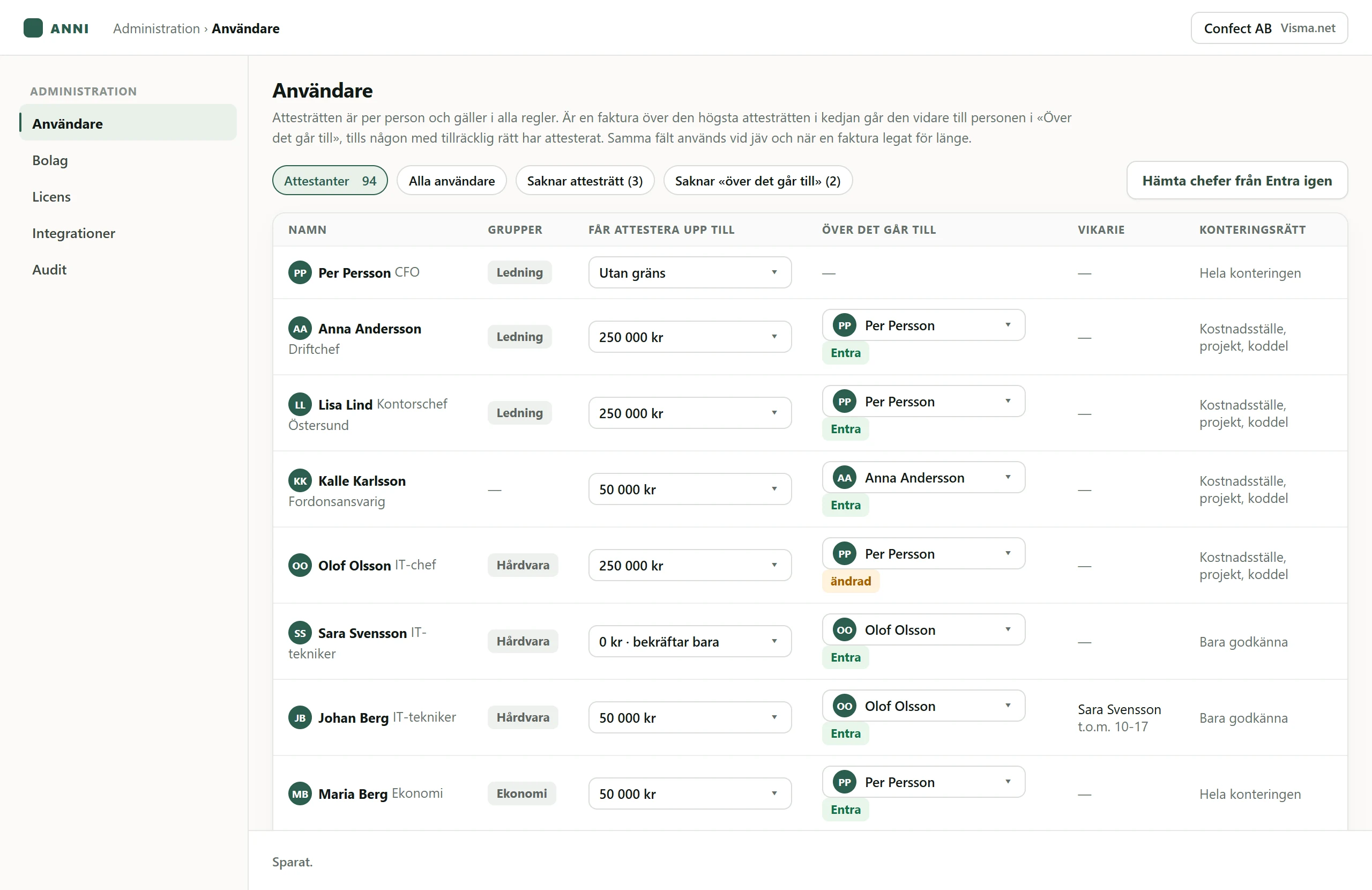Open Johan Berg's 50 000 kr limit dropdown
Viewport: 1372px width, 890px height.
tap(689, 717)
